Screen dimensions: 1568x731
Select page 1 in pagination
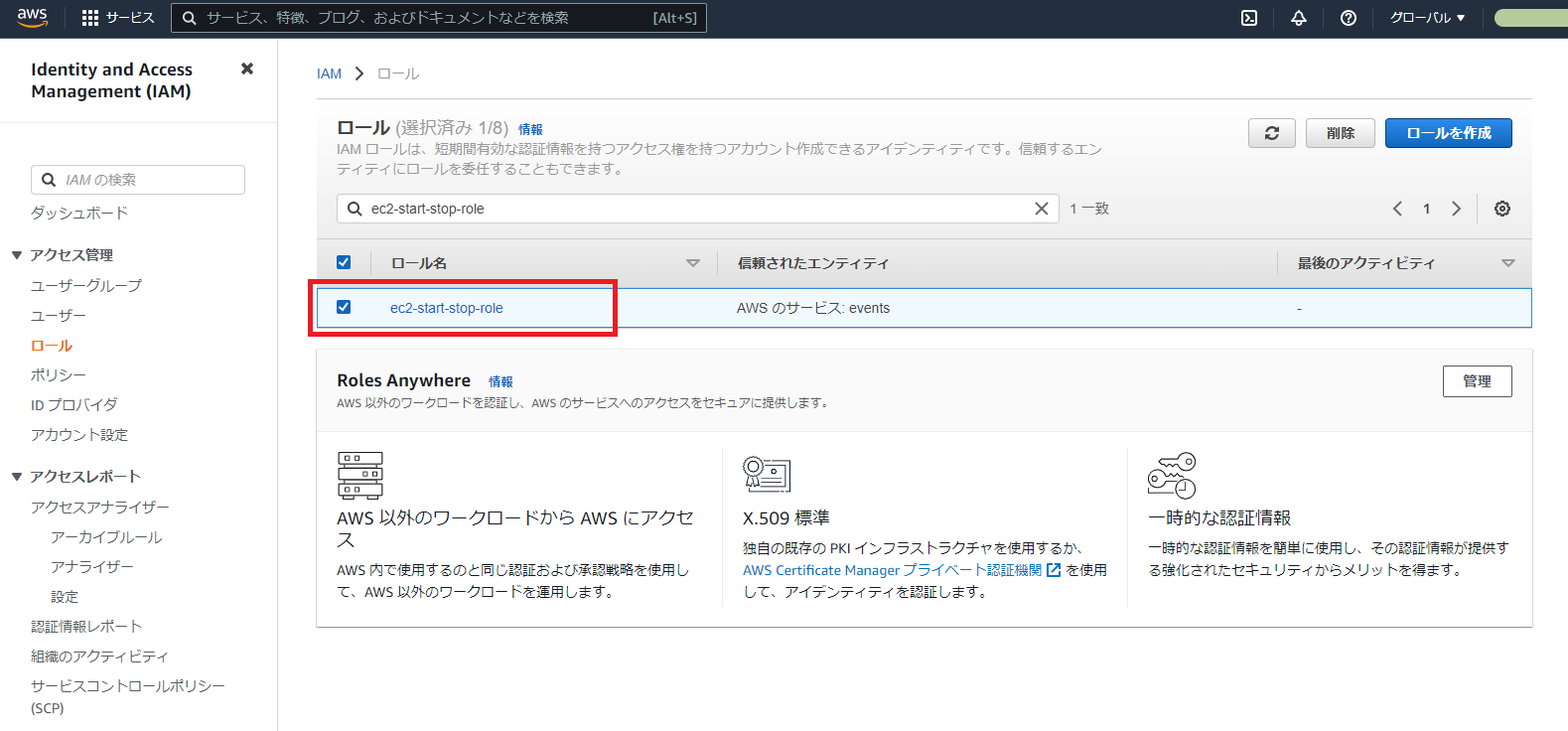(x=1427, y=209)
